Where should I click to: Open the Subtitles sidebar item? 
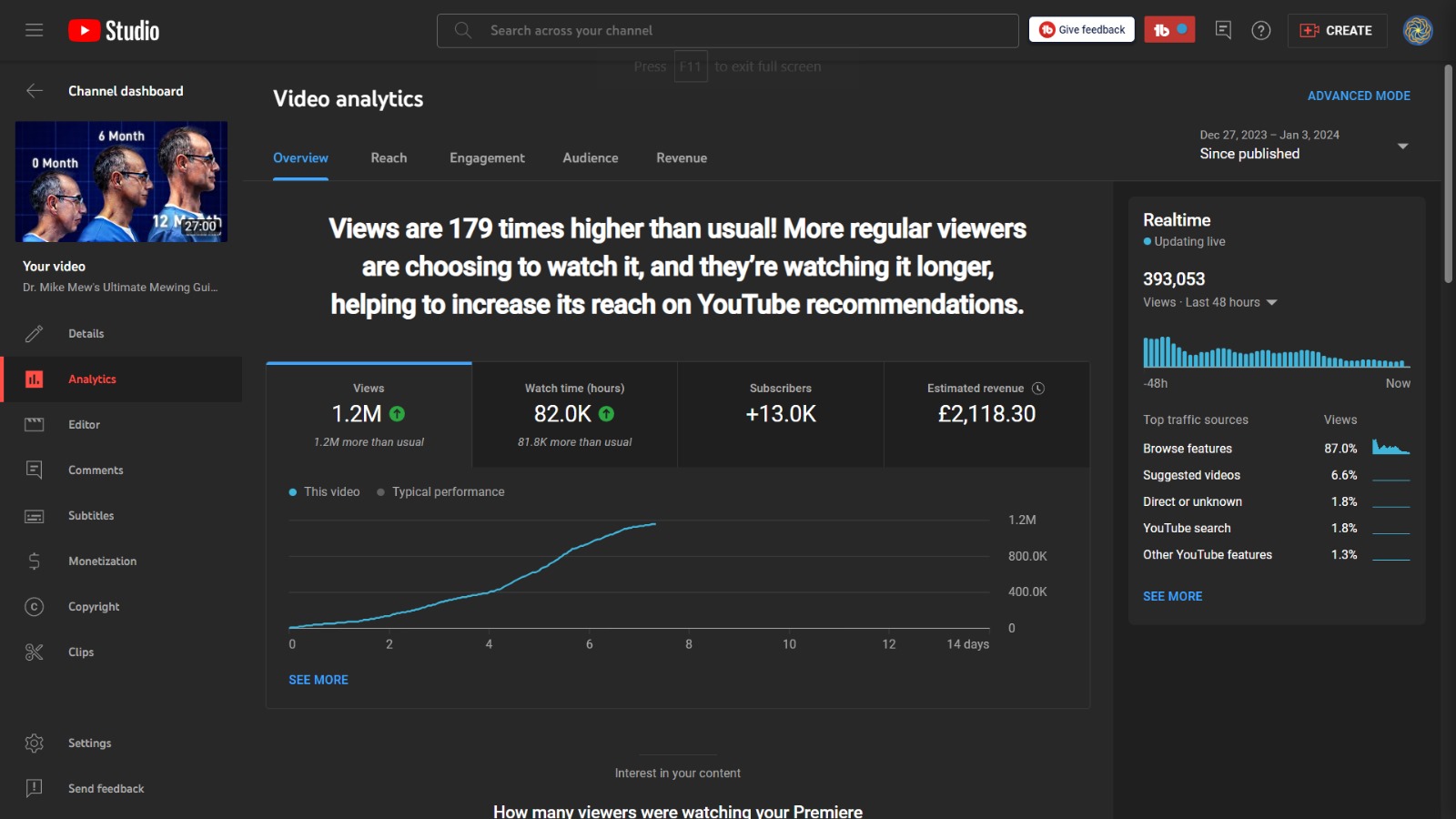pos(121,516)
